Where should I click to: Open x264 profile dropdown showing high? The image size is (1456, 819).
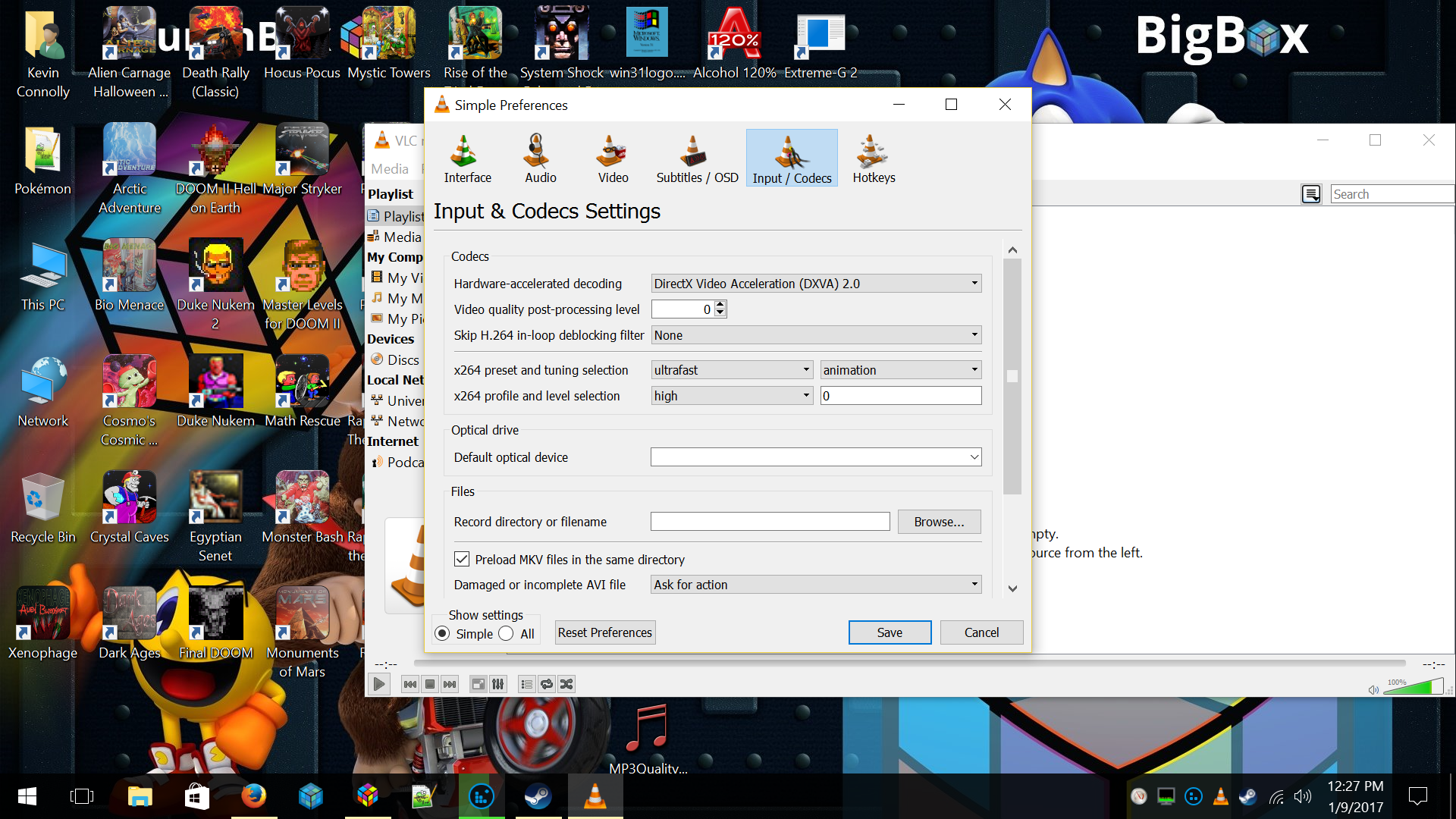coord(732,396)
